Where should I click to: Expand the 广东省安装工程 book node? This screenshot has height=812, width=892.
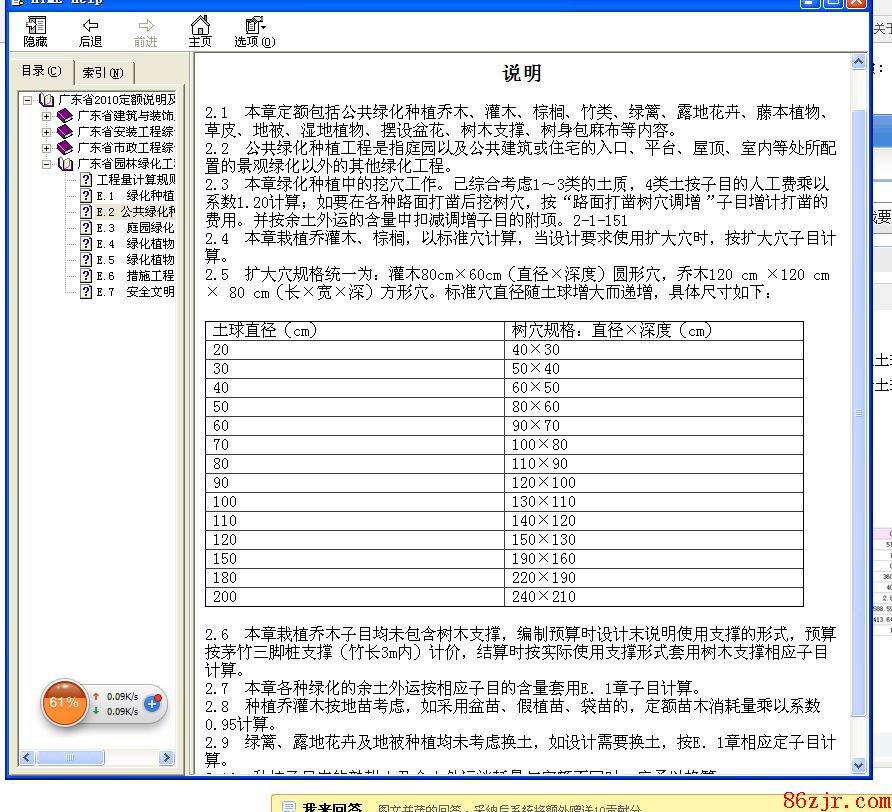[x=46, y=132]
